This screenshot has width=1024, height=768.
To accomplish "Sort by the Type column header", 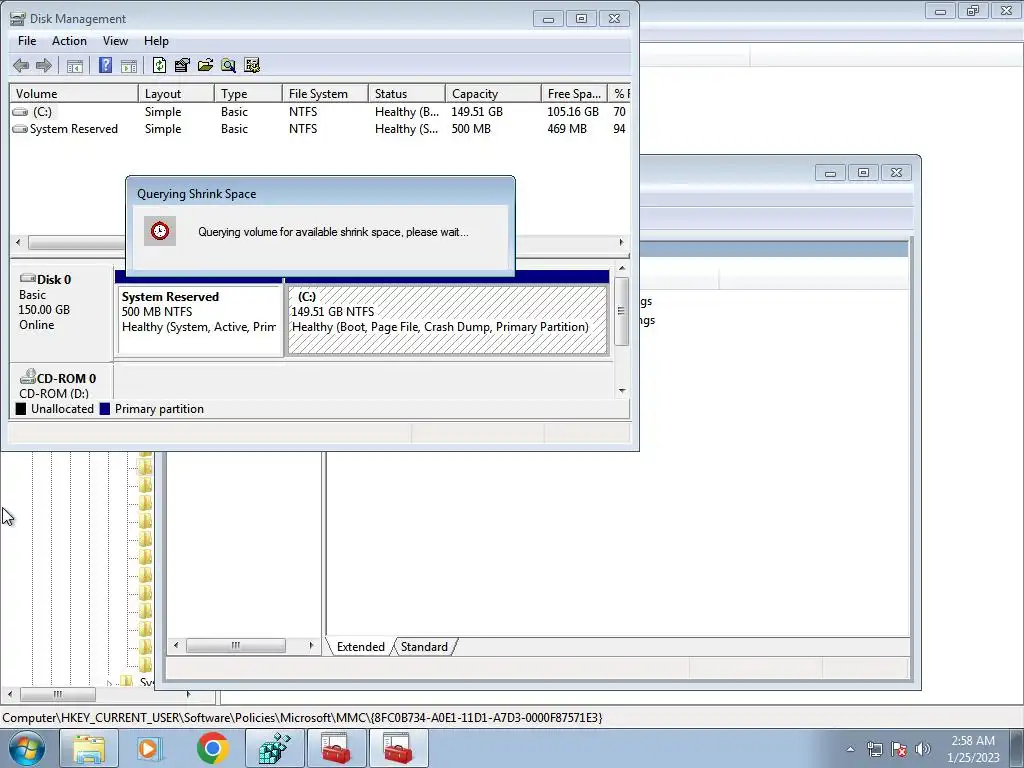I will tap(248, 93).
